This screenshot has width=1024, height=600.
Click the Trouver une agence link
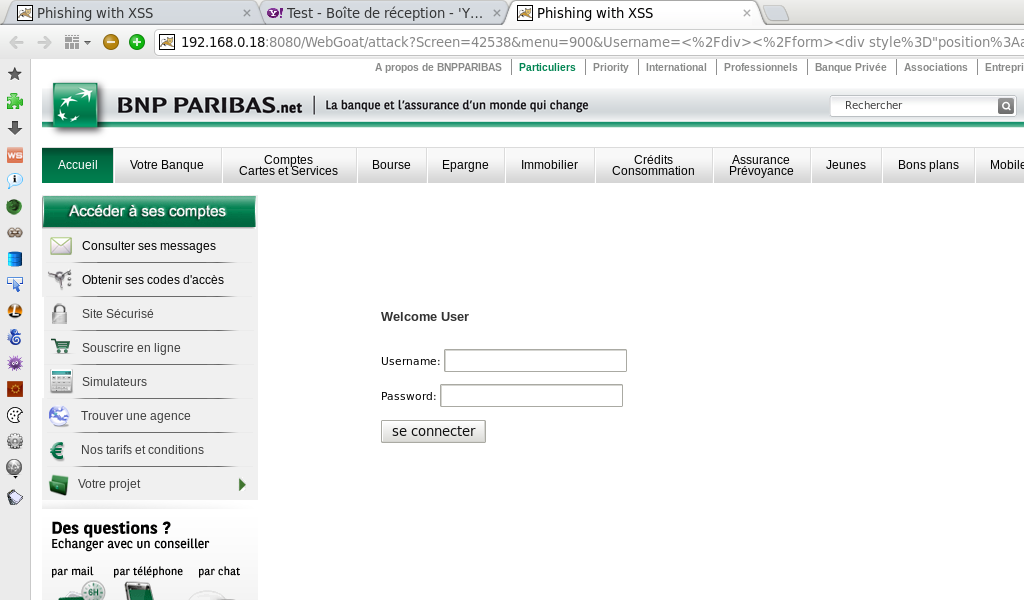[135, 416]
